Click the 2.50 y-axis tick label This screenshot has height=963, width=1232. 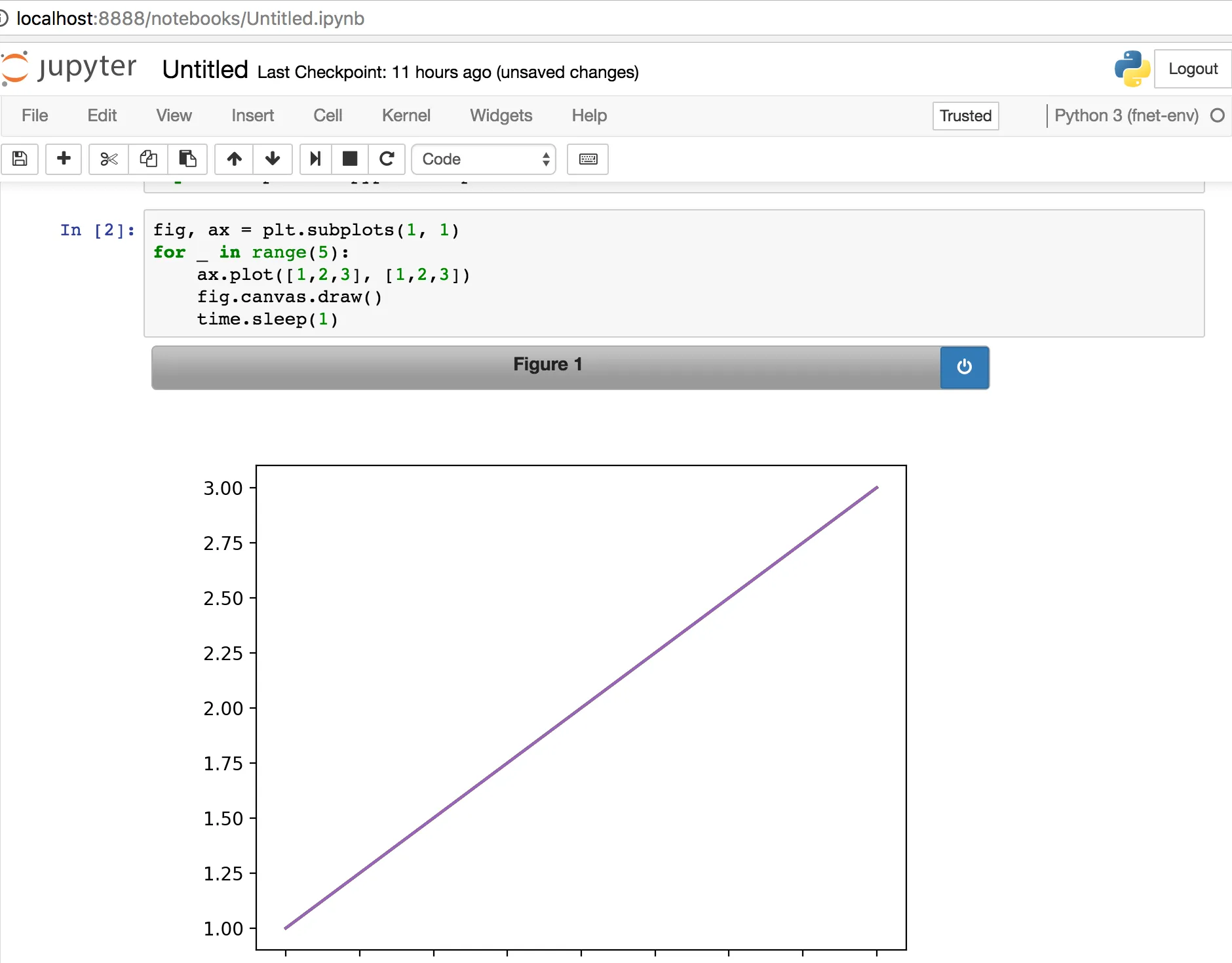point(223,598)
